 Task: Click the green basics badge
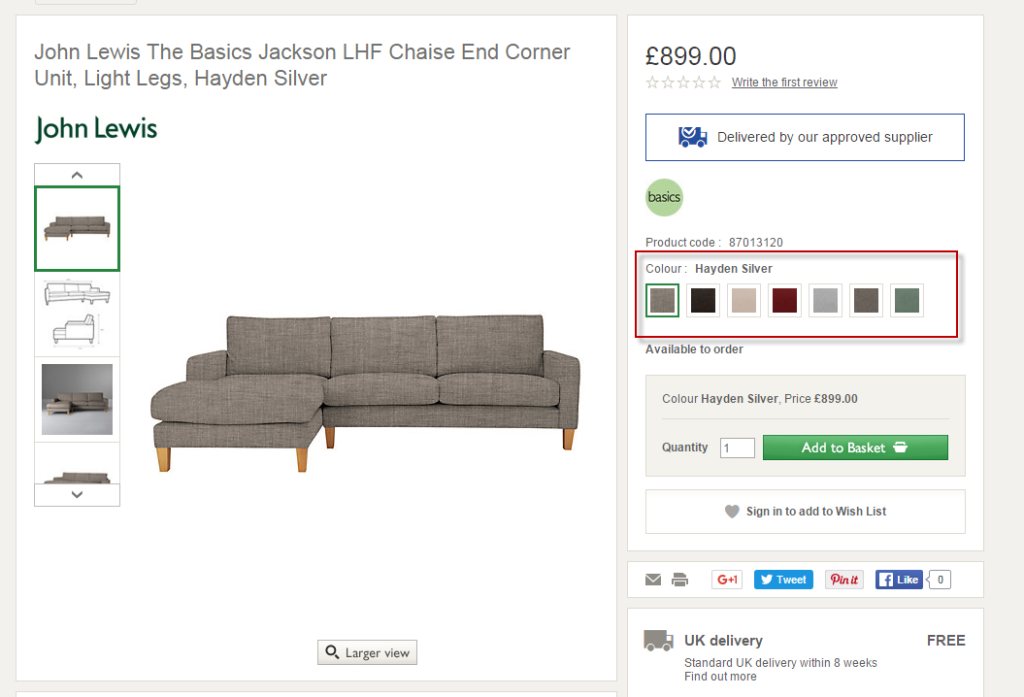[664, 197]
